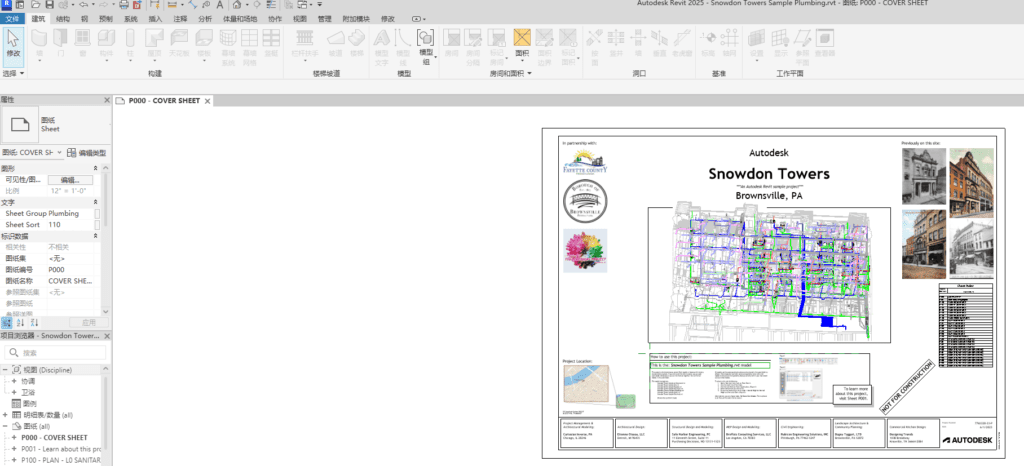The width and height of the screenshot is (1024, 466).
Task: Collapse the 图形 (Graphics) properties section
Action: tap(96, 168)
